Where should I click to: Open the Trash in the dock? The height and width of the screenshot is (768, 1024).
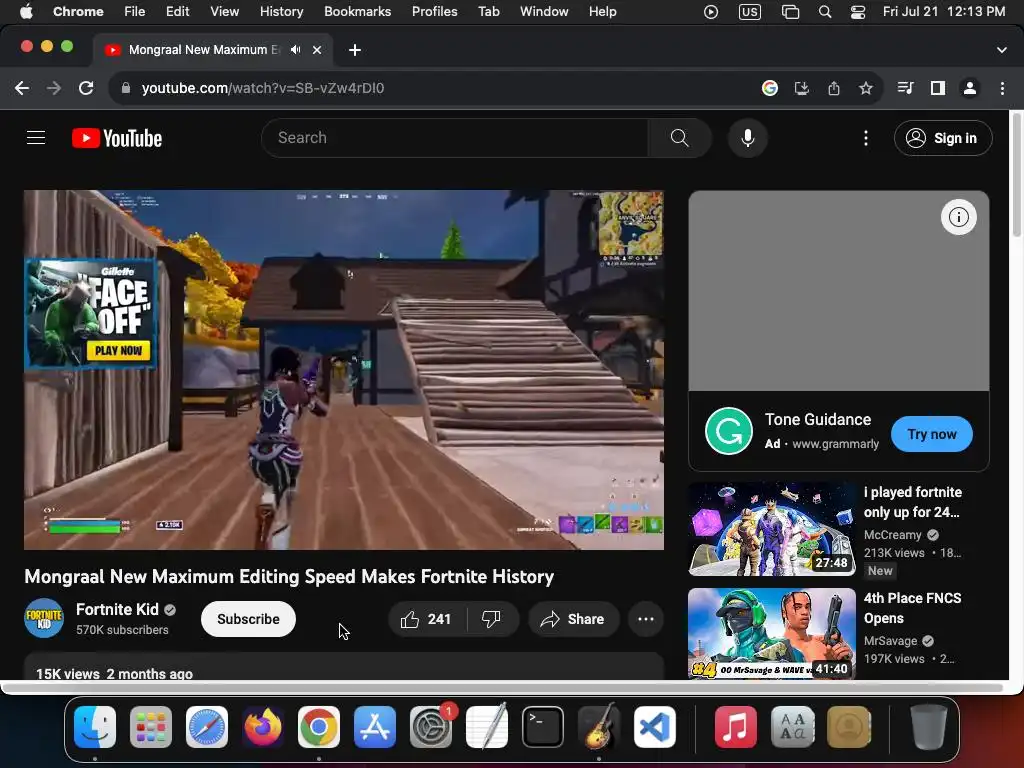(x=928, y=727)
